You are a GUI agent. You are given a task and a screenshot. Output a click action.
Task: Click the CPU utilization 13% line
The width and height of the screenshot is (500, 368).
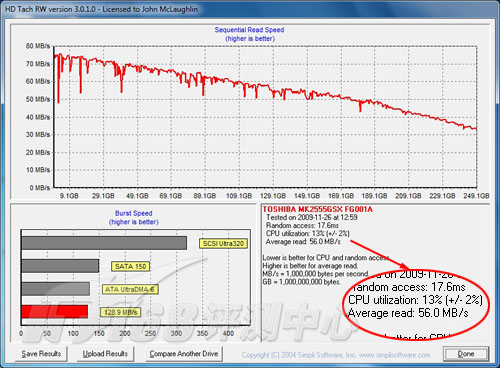click(307, 233)
